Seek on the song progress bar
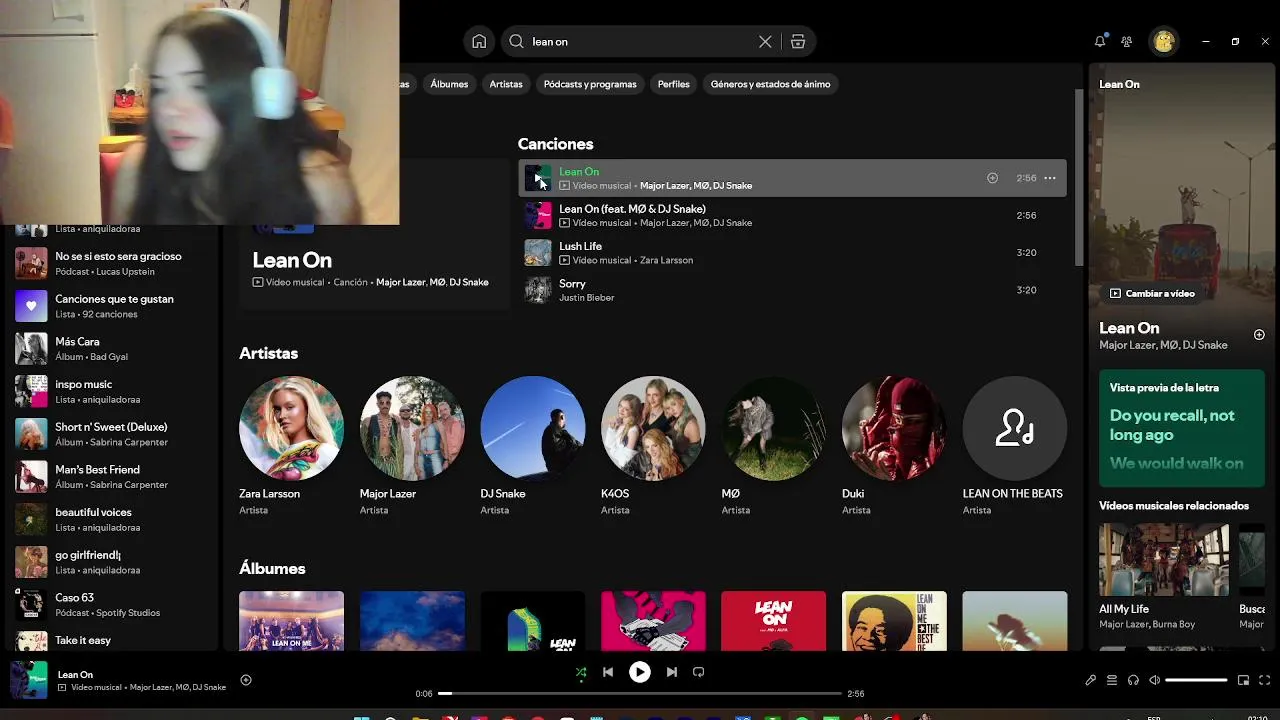This screenshot has width=1280, height=720. pyautogui.click(x=640, y=693)
